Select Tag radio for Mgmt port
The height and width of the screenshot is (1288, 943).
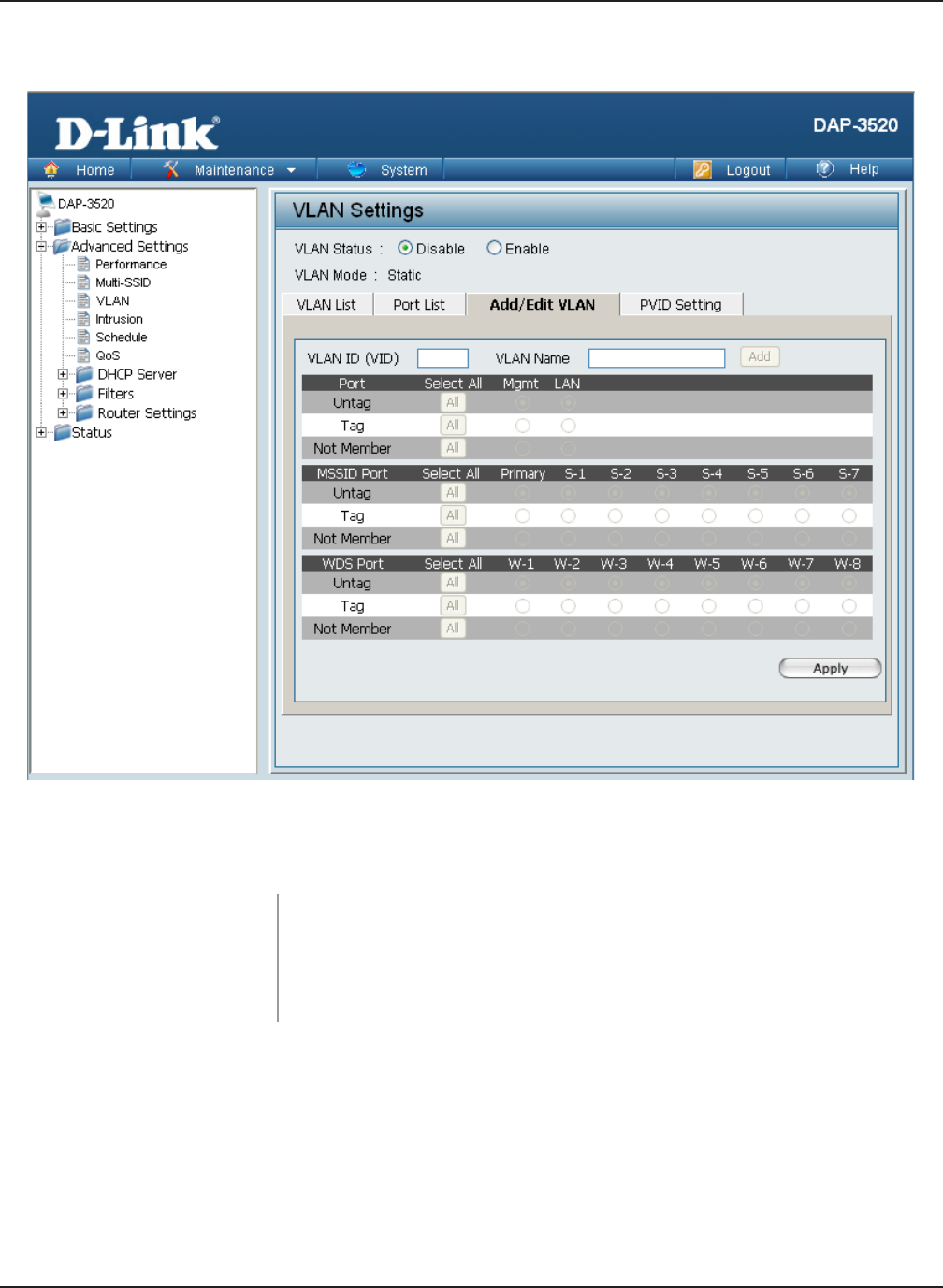tap(523, 426)
